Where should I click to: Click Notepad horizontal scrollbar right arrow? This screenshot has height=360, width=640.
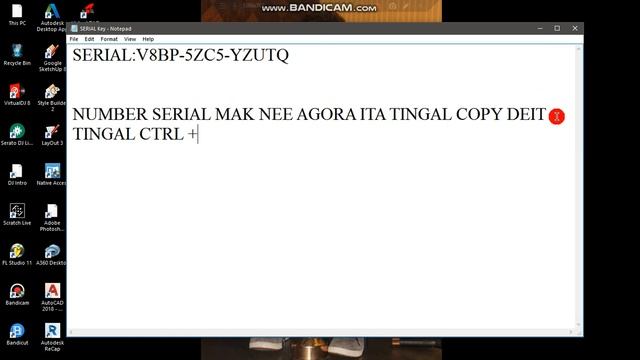(x=571, y=332)
